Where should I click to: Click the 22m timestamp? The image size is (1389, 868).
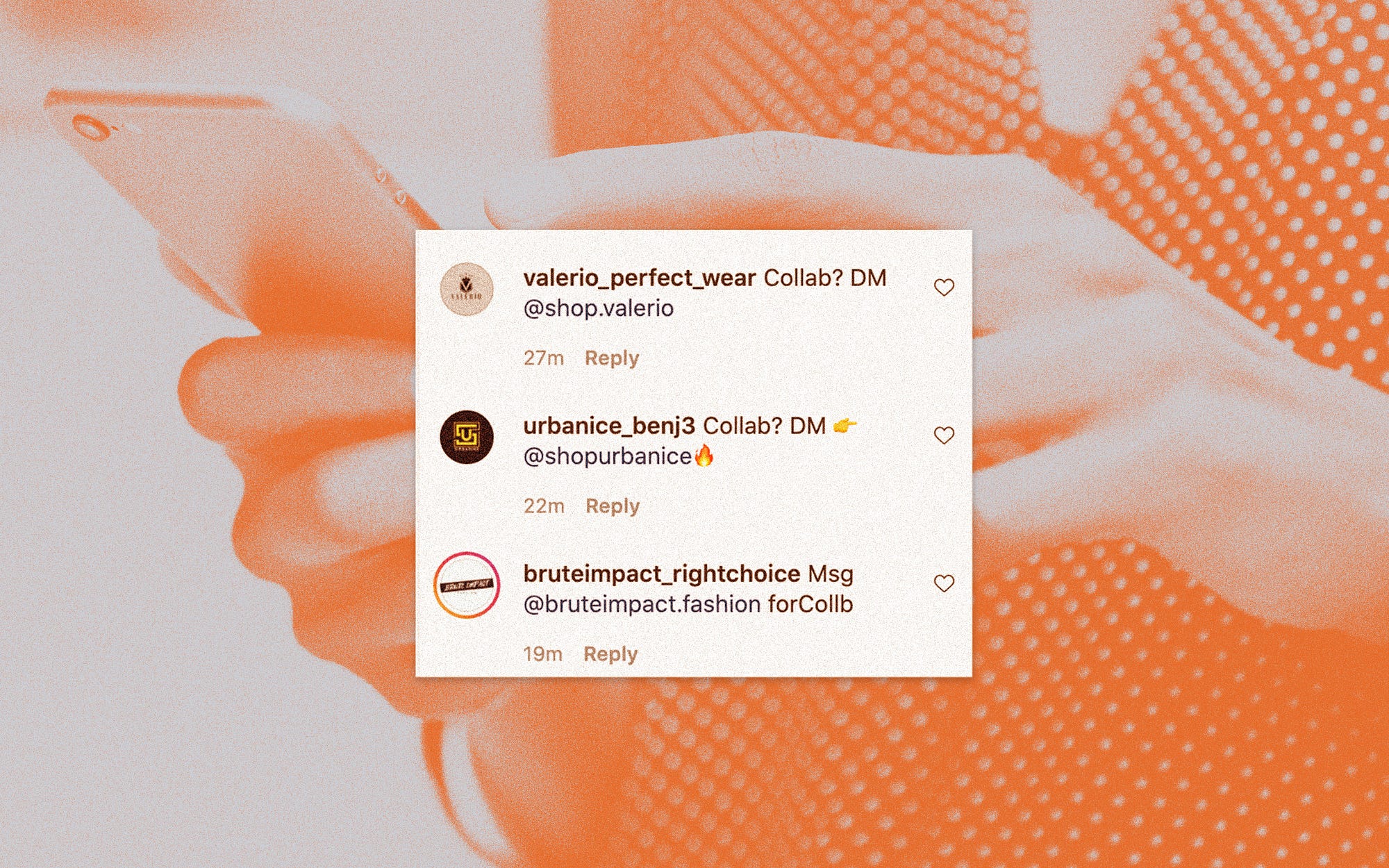[544, 506]
